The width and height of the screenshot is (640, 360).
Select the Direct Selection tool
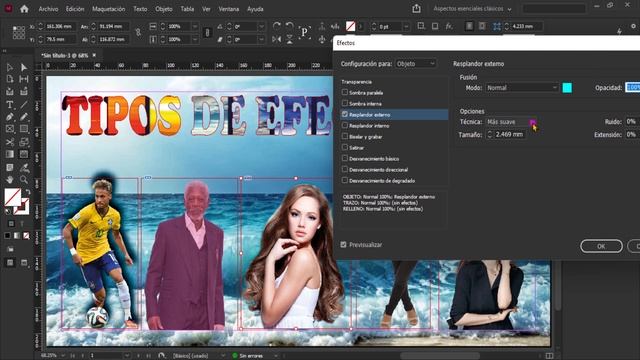point(24,67)
